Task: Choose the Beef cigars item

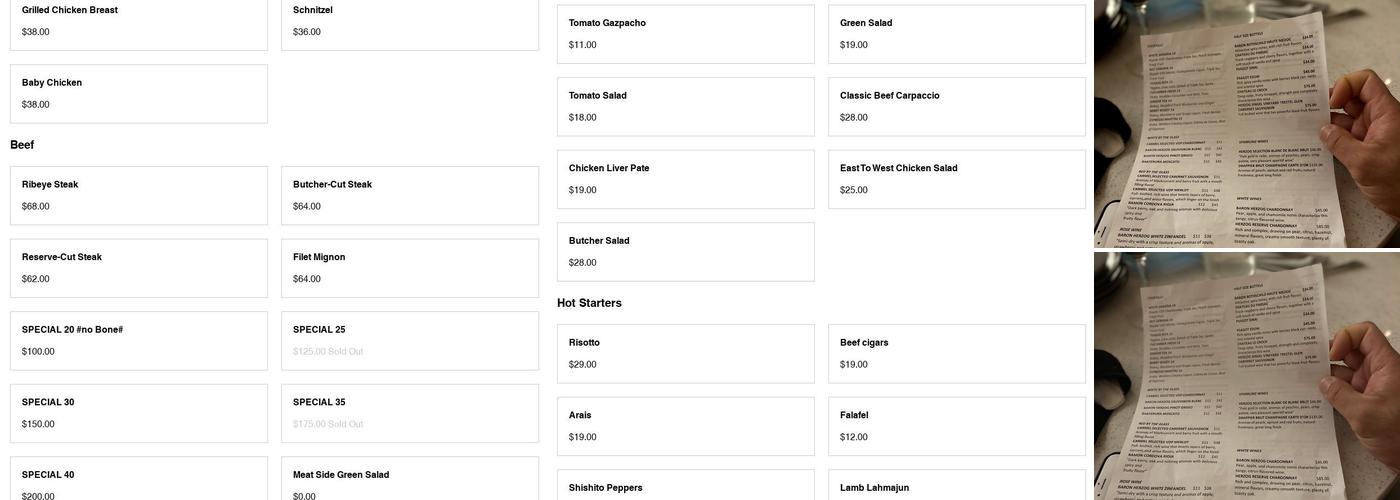Action: [x=957, y=354]
